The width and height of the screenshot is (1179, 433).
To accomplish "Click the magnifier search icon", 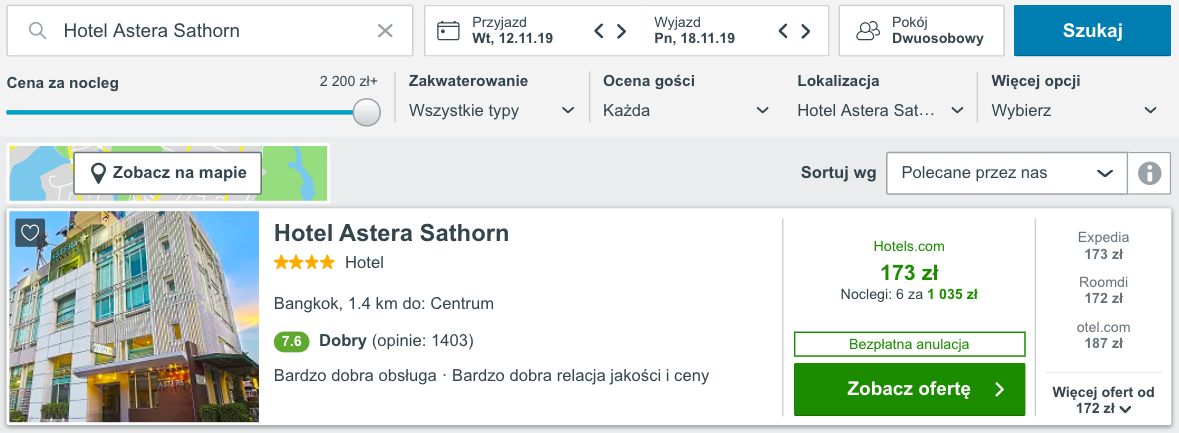I will point(38,31).
